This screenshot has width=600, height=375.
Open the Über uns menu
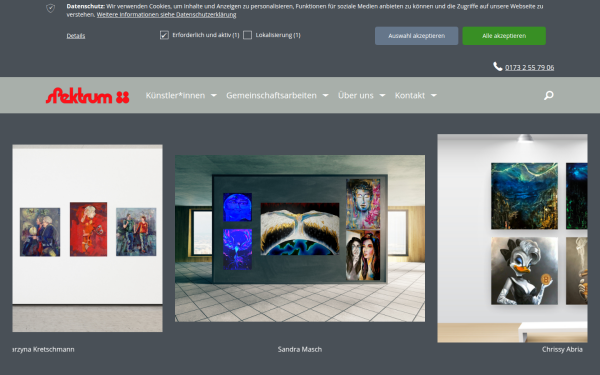[x=355, y=95]
